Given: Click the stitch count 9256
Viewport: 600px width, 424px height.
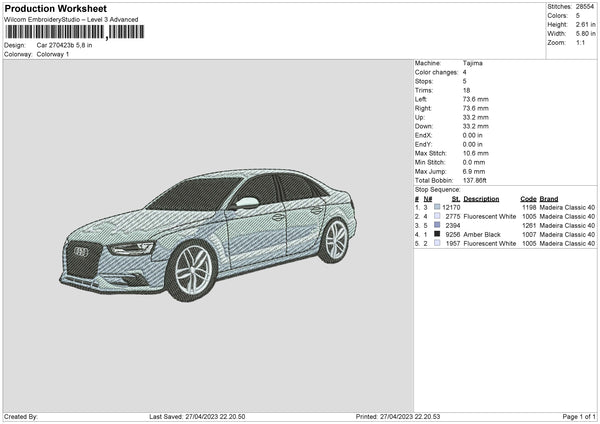Looking at the screenshot, I should tap(452, 235).
